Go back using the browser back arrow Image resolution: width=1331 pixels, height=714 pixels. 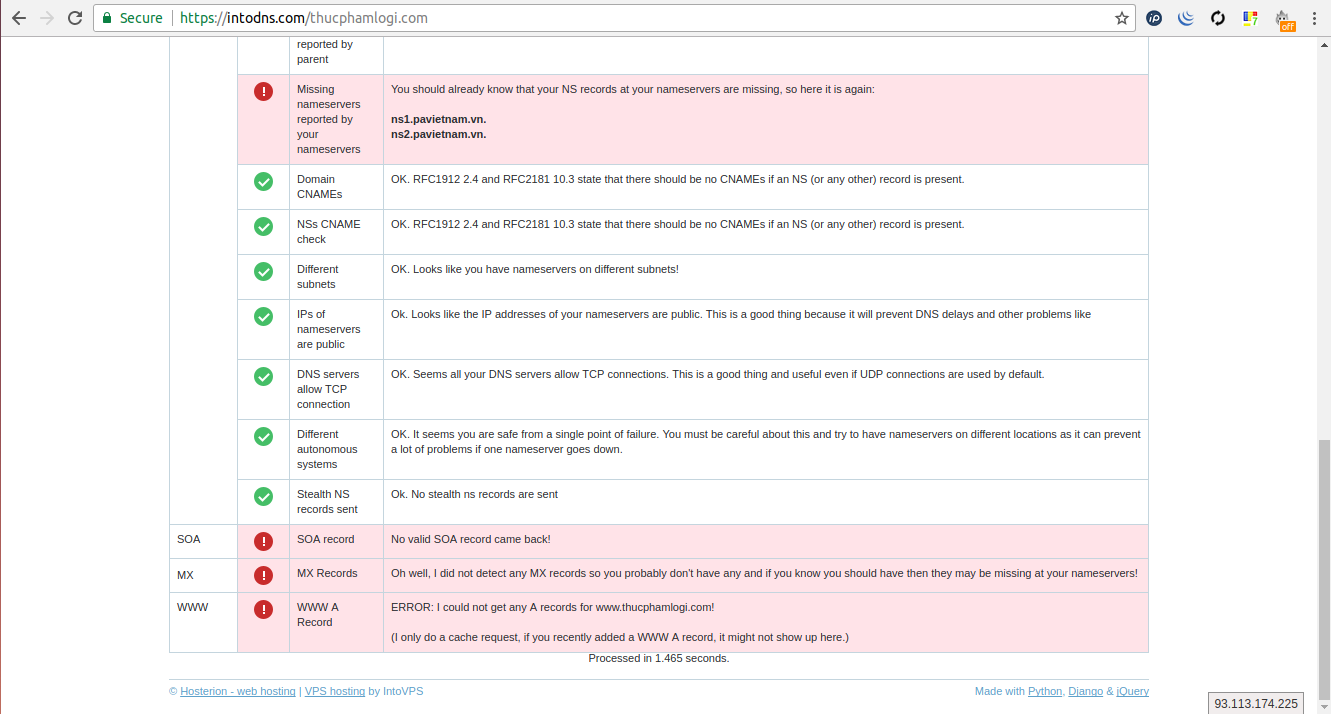point(18,18)
